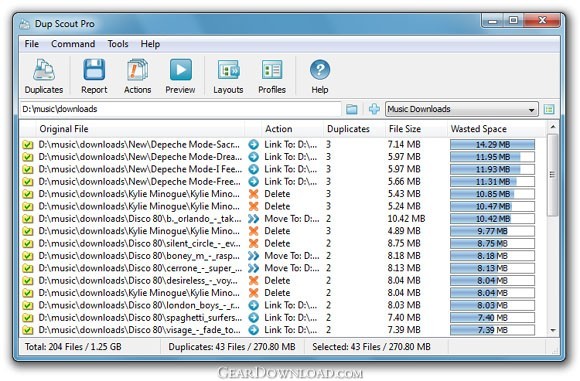Click link action icon for visage row
The image size is (580, 381).
[253, 330]
